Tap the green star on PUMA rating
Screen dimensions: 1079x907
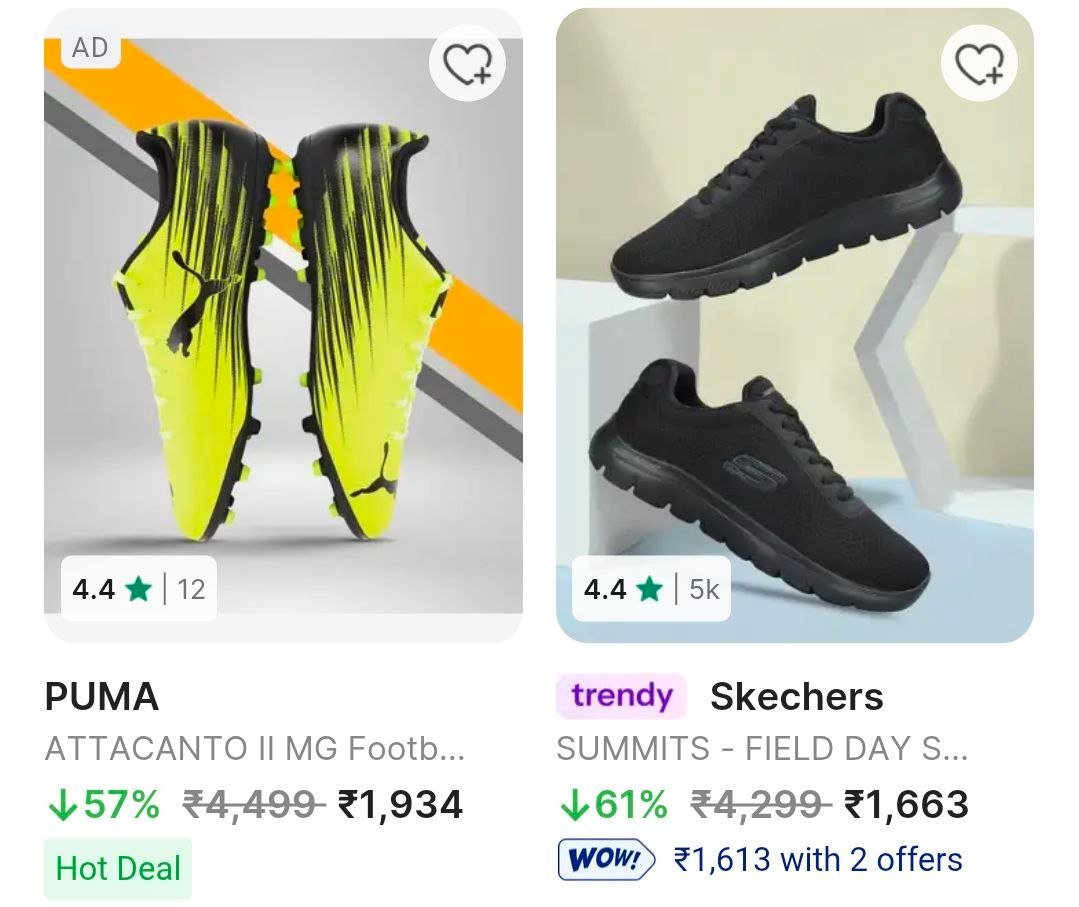139,589
